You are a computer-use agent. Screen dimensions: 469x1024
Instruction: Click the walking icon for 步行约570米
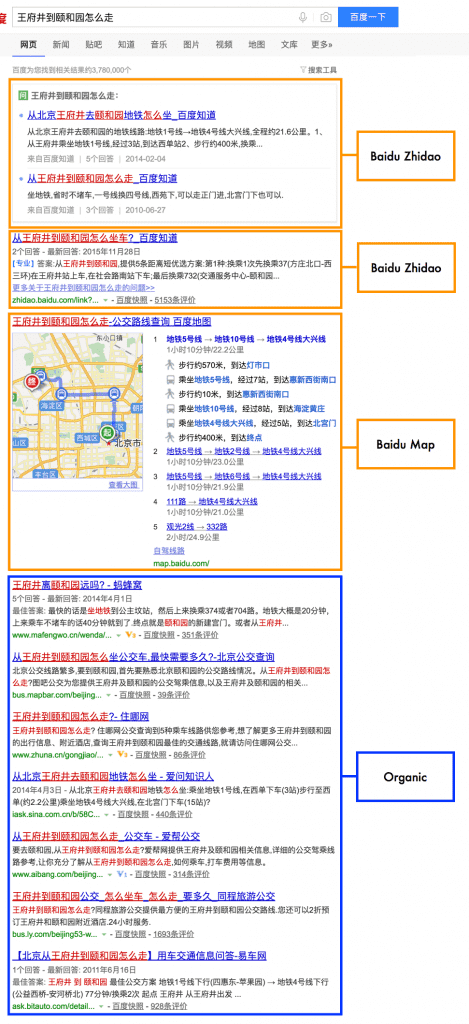(x=171, y=364)
